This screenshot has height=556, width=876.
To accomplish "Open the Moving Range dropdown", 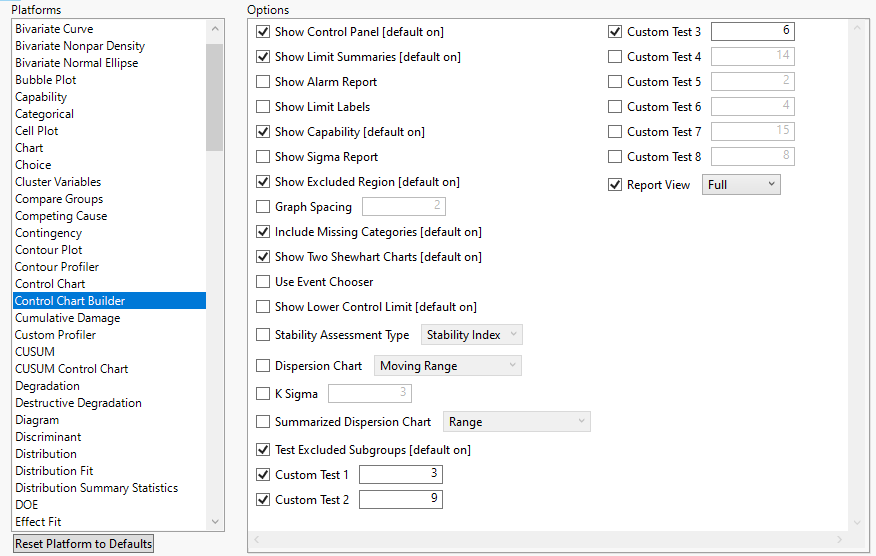I will (447, 365).
